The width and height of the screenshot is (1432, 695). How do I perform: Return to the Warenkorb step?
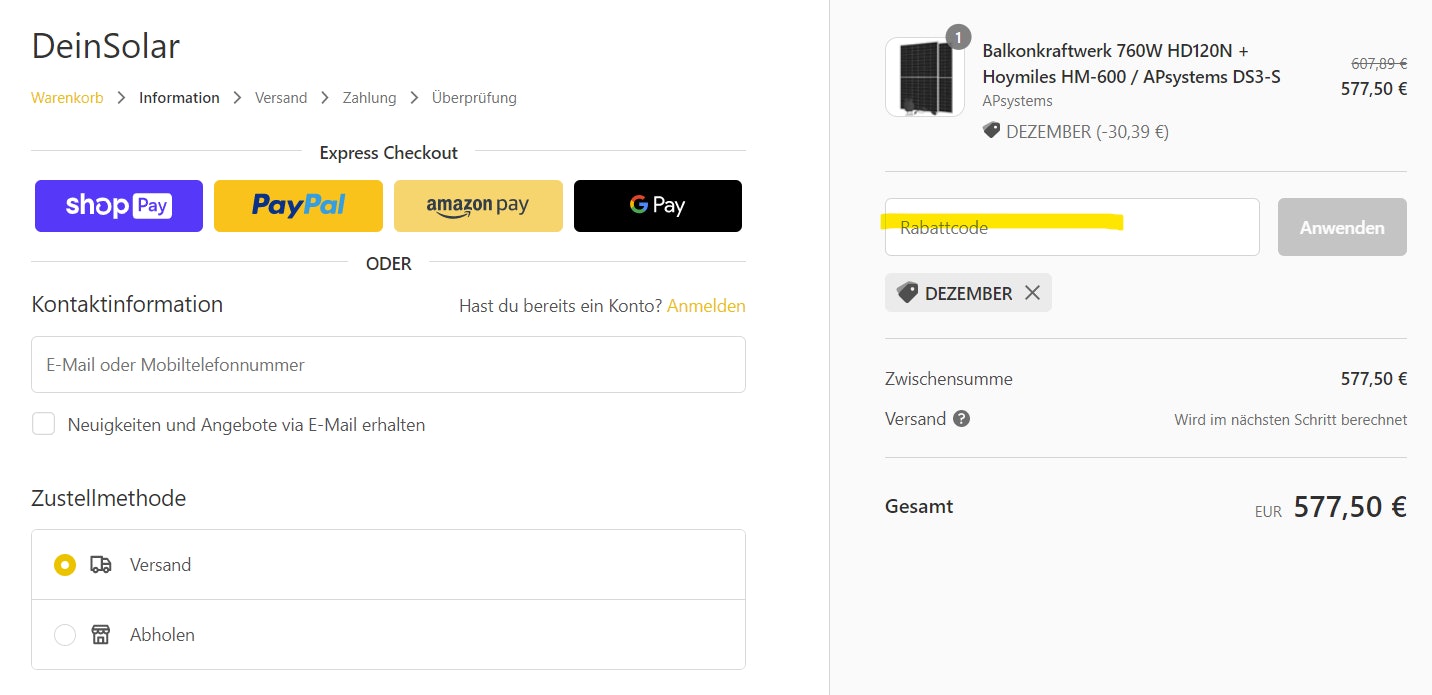click(x=67, y=97)
